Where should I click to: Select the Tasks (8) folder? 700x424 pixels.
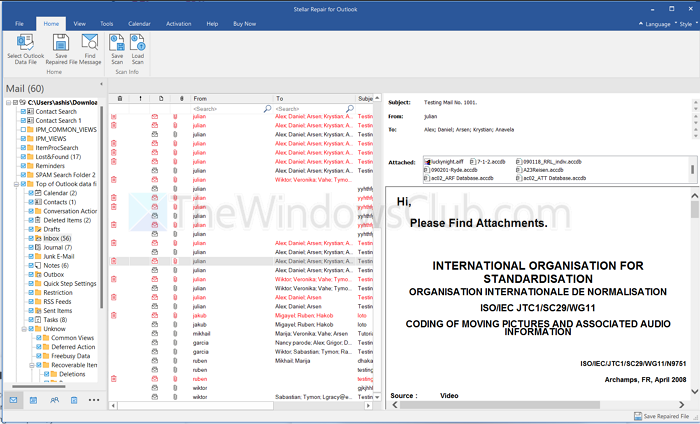55,320
